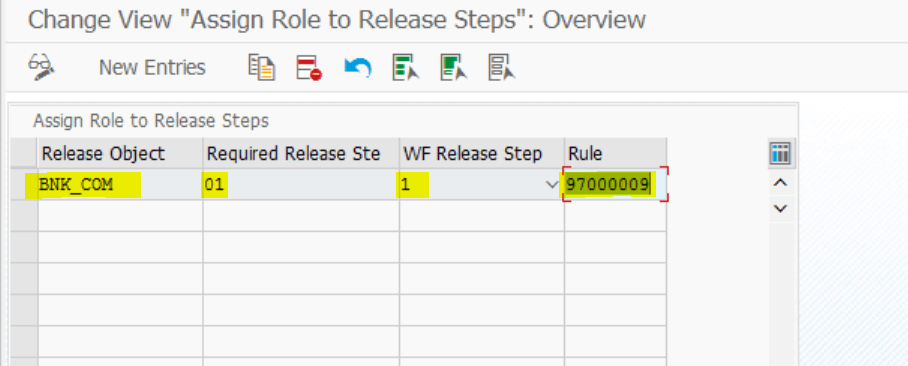Click the Deselect All icon

pyautogui.click(x=501, y=67)
